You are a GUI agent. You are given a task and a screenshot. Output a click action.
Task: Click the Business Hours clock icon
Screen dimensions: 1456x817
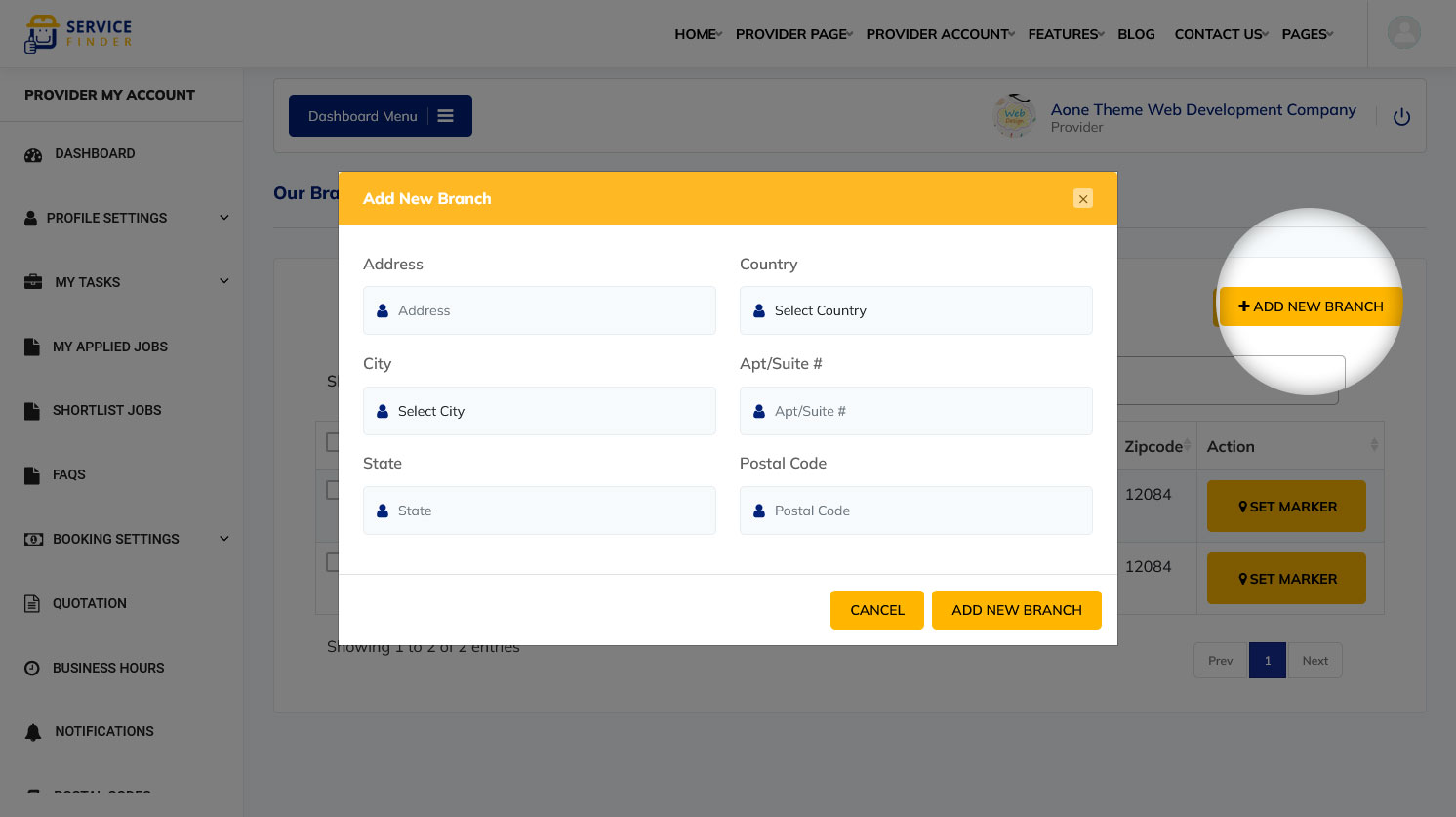(32, 668)
